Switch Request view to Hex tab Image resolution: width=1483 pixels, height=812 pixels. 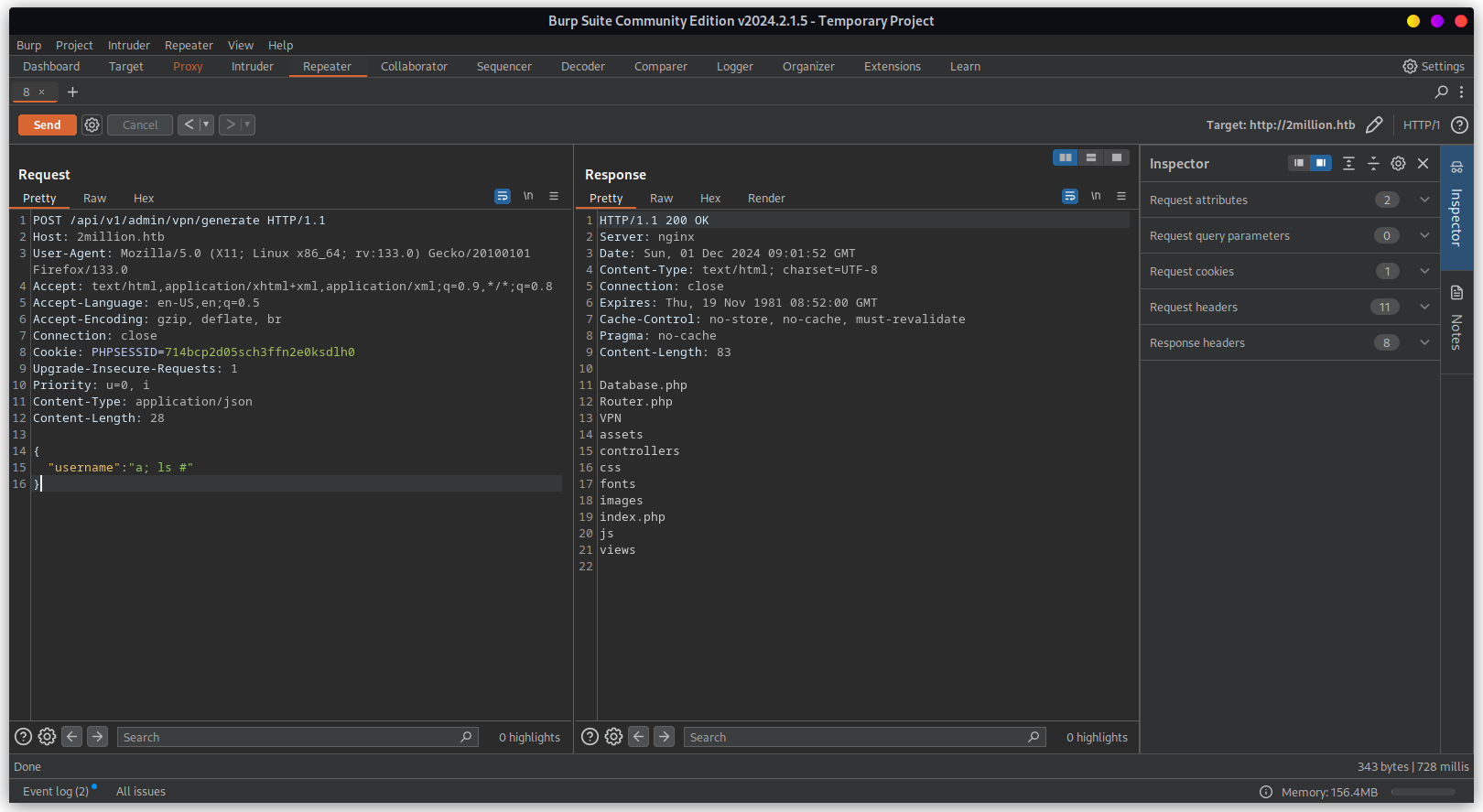coord(144,198)
